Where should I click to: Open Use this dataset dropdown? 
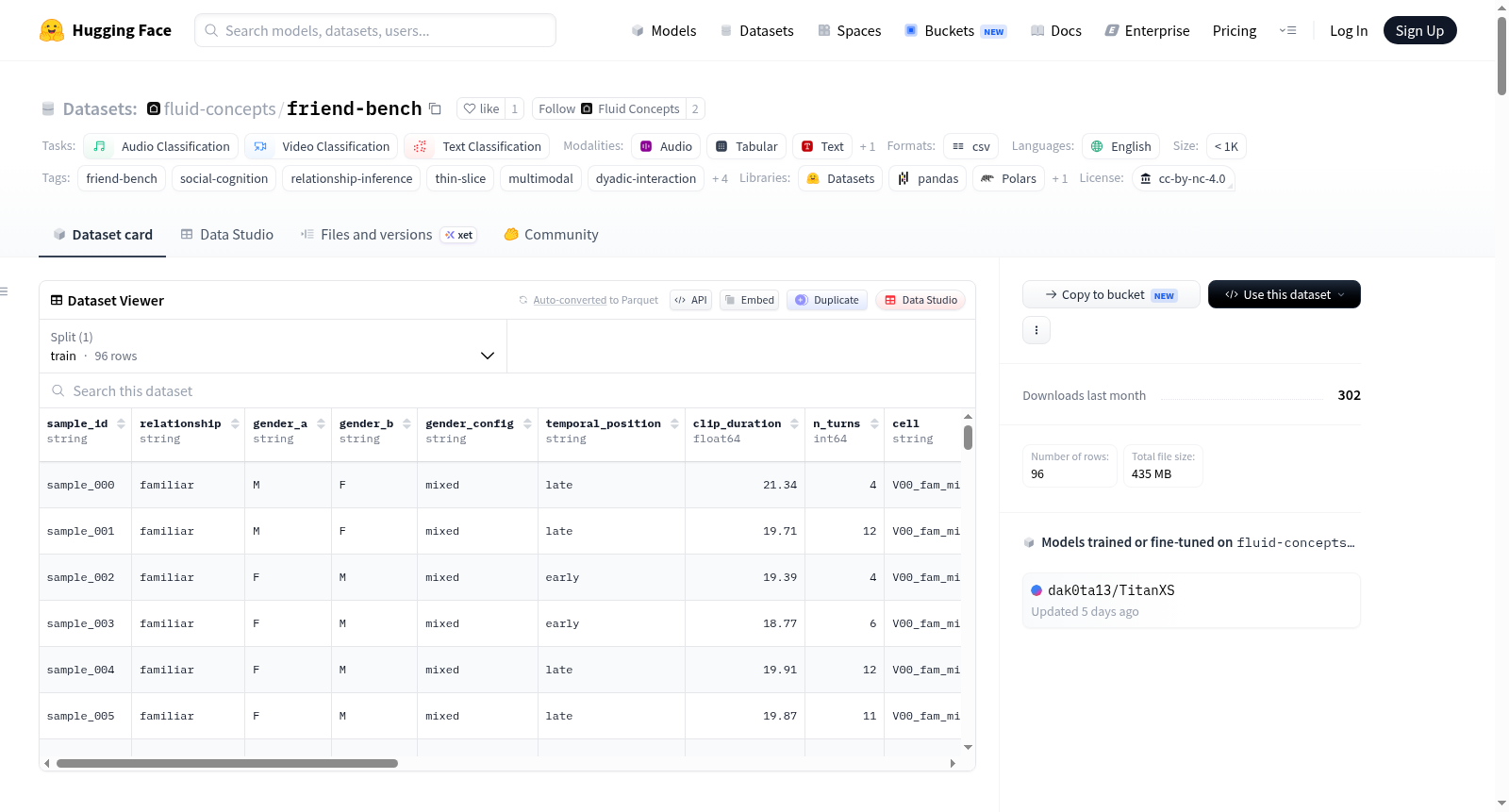(x=1284, y=294)
